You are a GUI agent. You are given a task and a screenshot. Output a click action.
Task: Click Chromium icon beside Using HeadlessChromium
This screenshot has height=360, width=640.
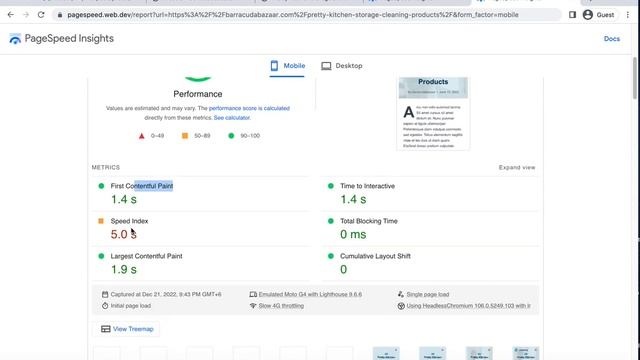point(401,306)
